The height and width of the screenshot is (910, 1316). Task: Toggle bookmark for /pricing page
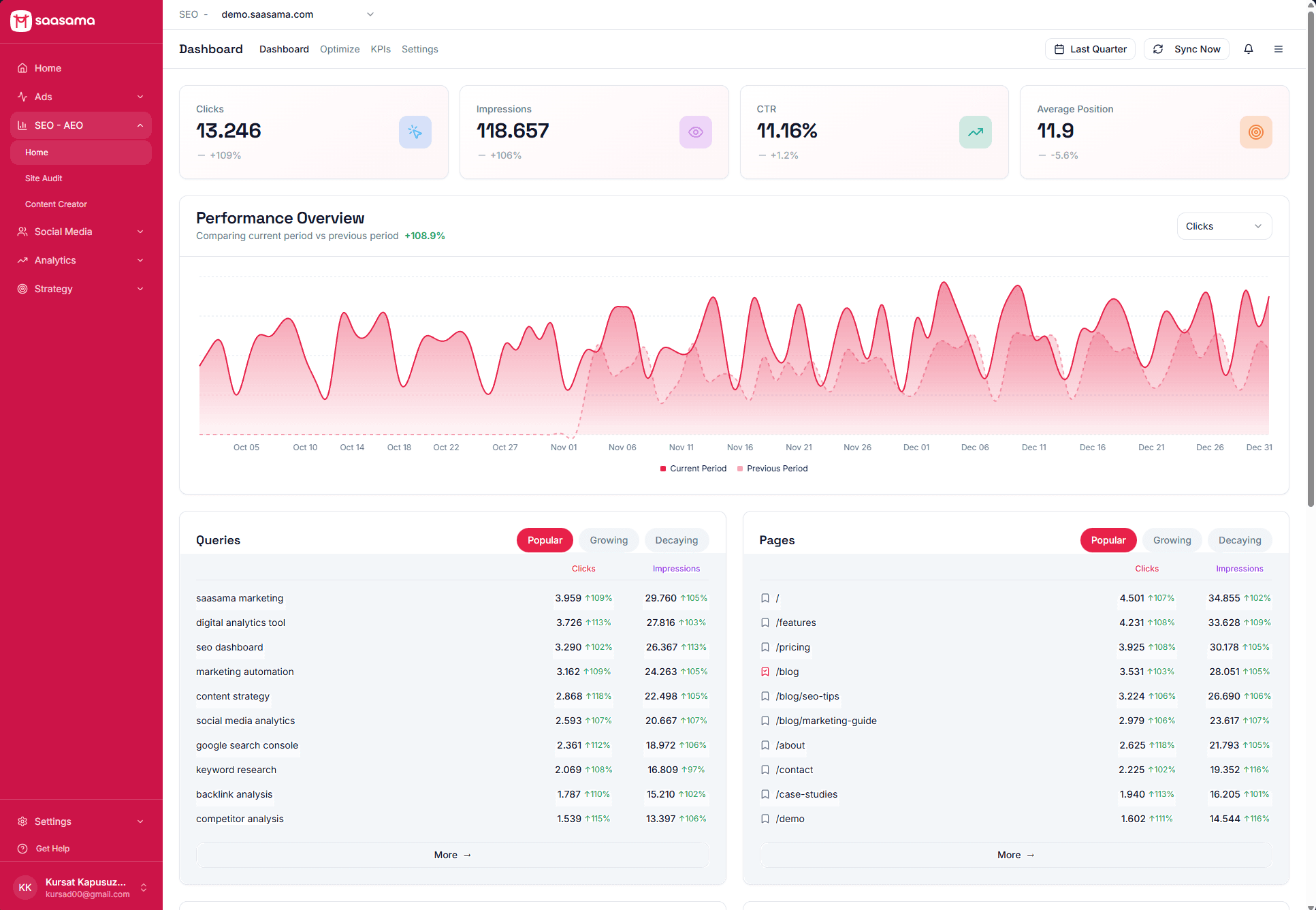[765, 647]
